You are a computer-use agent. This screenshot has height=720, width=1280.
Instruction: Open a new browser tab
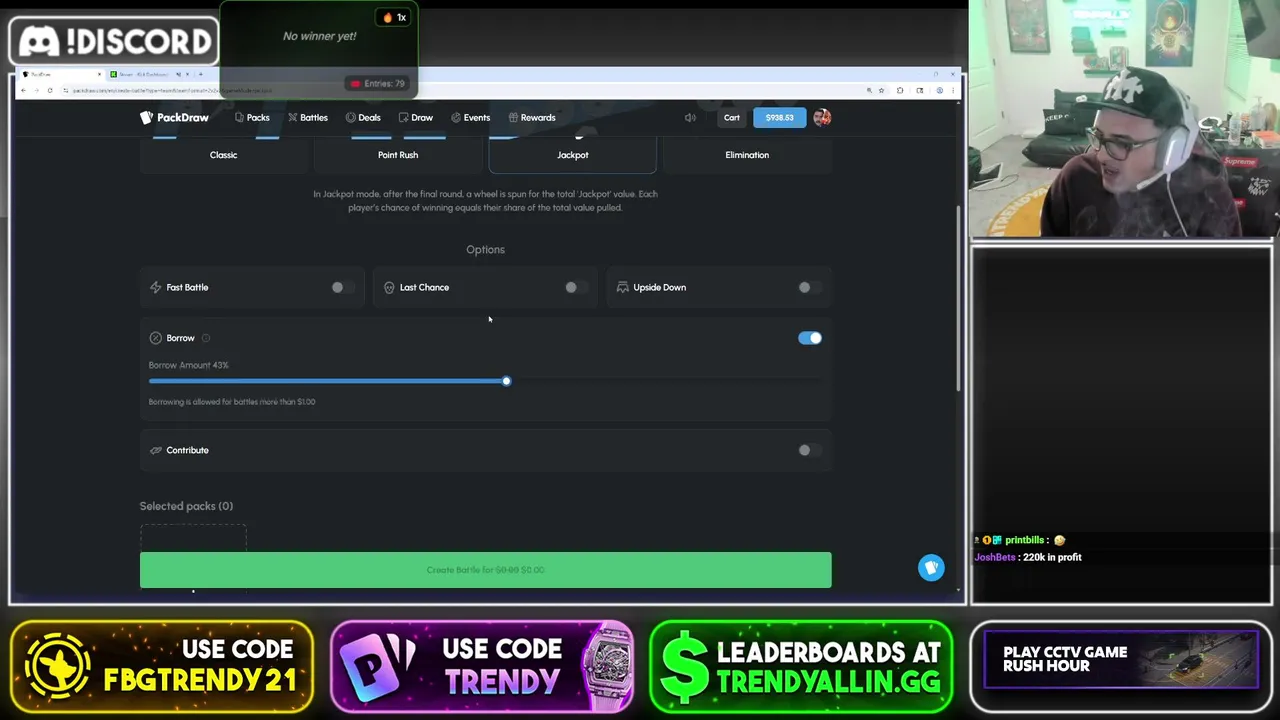coord(200,74)
